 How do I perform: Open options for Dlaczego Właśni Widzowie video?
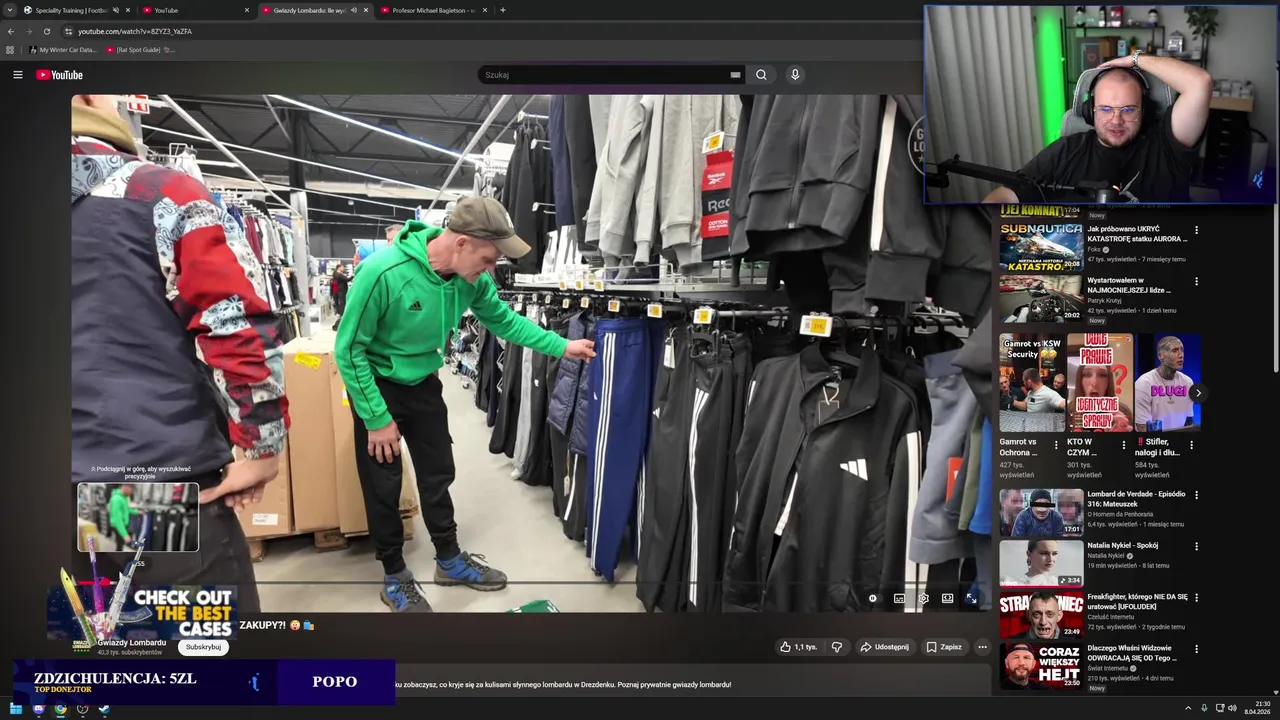[x=1196, y=649]
